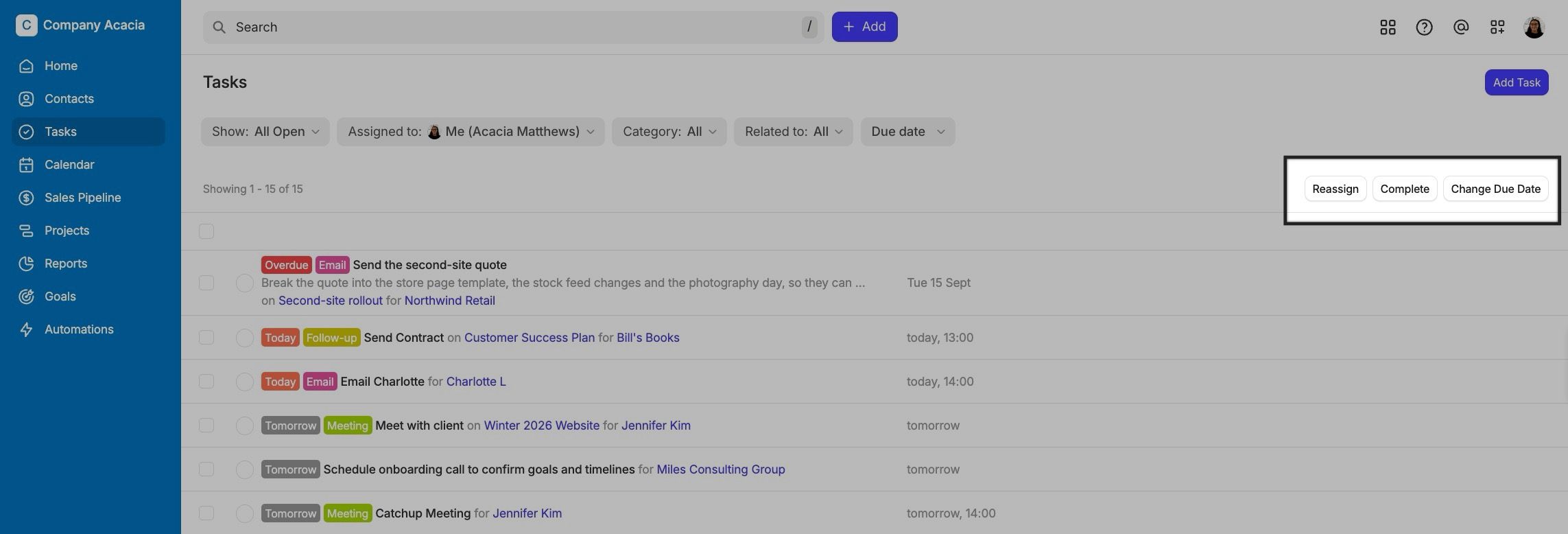
Task: Open Contacts in the sidebar
Action: tap(88, 99)
